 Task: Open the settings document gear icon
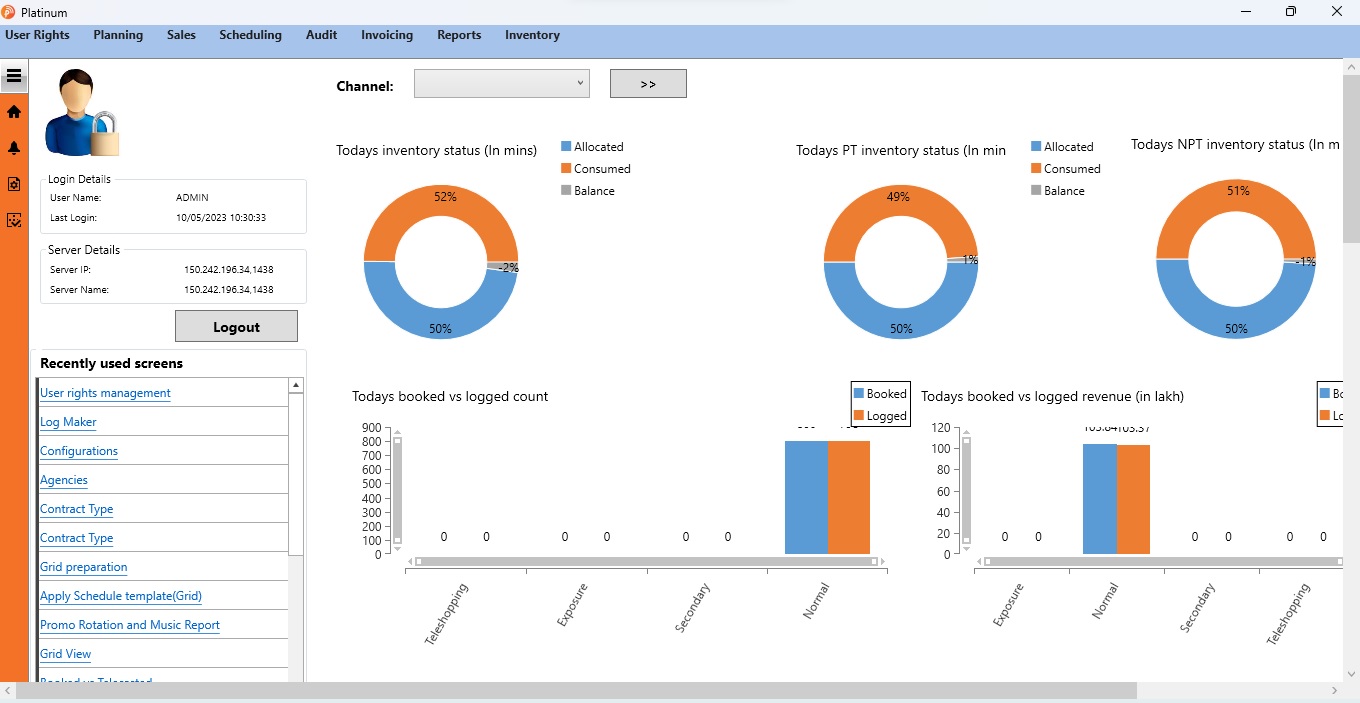[14, 184]
